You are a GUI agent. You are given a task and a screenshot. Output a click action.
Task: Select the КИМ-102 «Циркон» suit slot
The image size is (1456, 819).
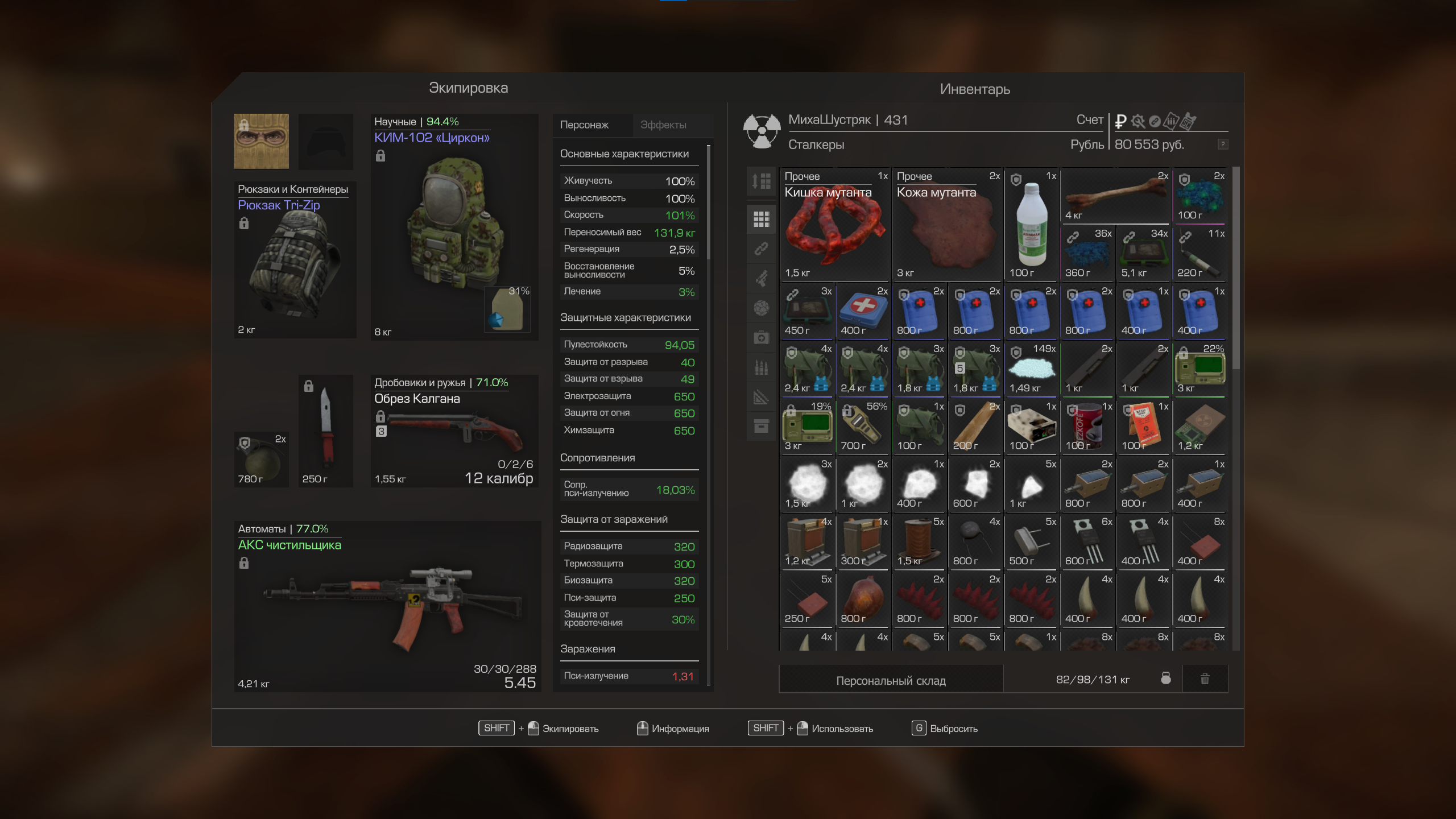click(454, 227)
